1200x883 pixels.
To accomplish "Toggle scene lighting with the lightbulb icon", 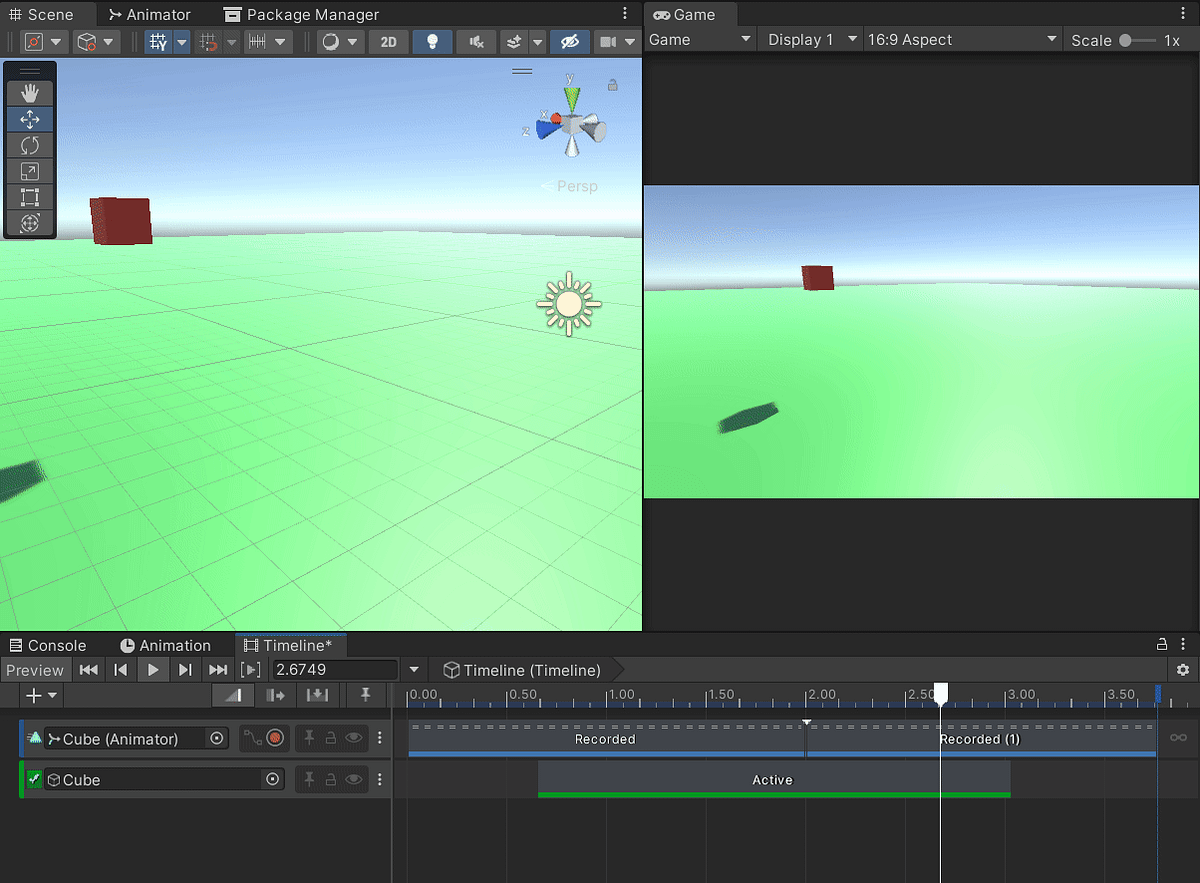I will tap(432, 42).
